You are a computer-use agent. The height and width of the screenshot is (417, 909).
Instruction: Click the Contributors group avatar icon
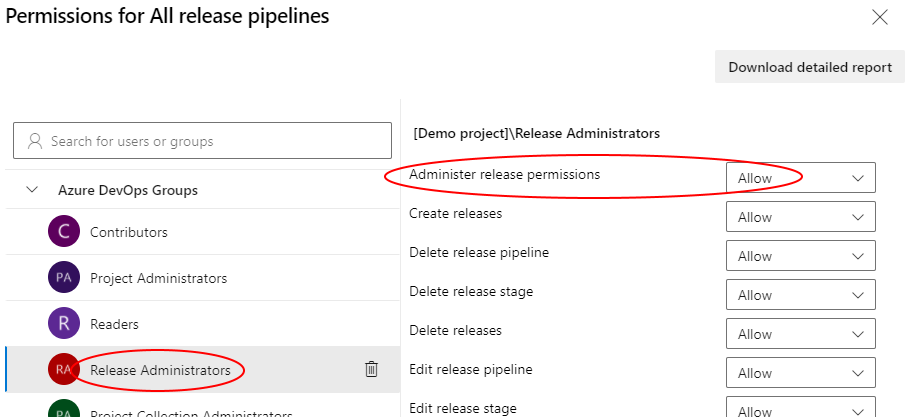(63, 232)
